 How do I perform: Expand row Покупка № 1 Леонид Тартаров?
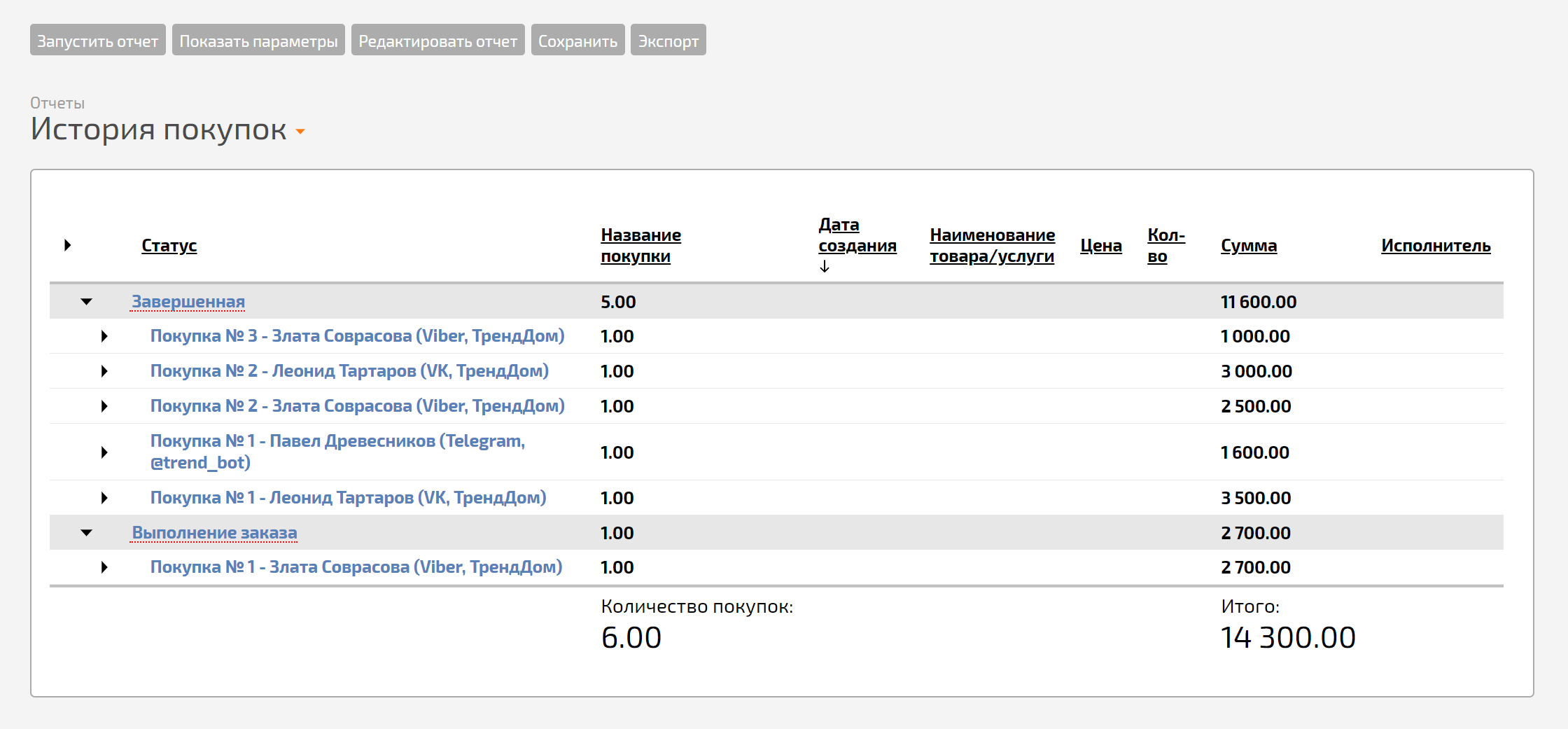point(104,498)
